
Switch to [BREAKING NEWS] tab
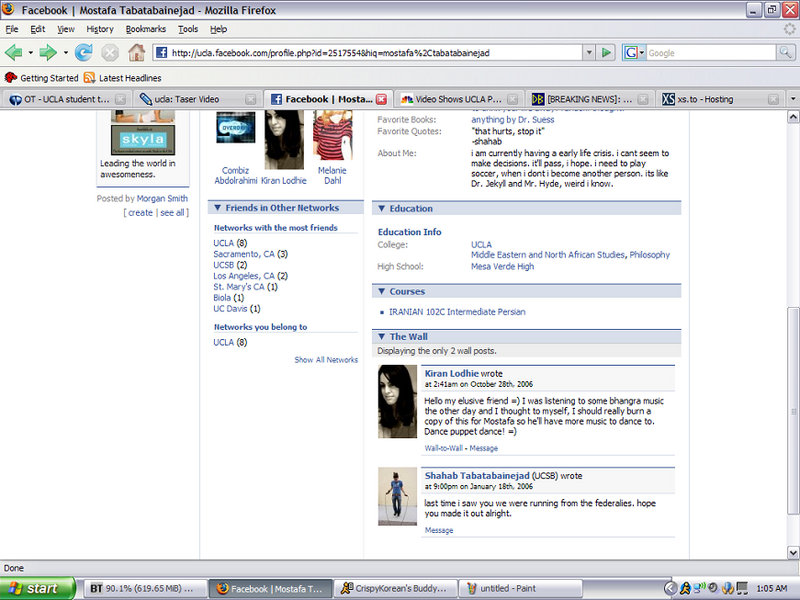pos(589,99)
